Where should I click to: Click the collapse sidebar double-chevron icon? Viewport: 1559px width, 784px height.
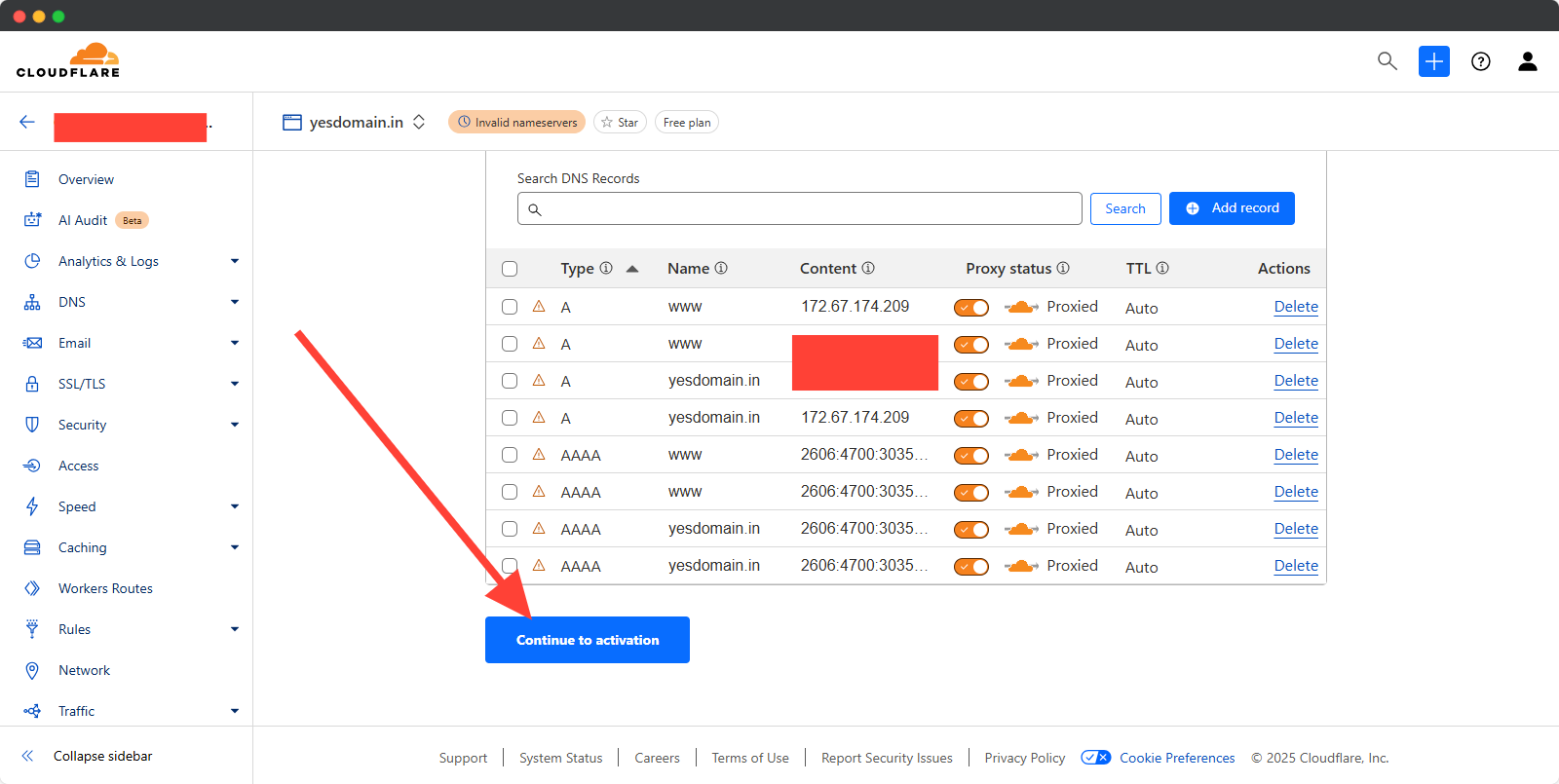[x=27, y=756]
